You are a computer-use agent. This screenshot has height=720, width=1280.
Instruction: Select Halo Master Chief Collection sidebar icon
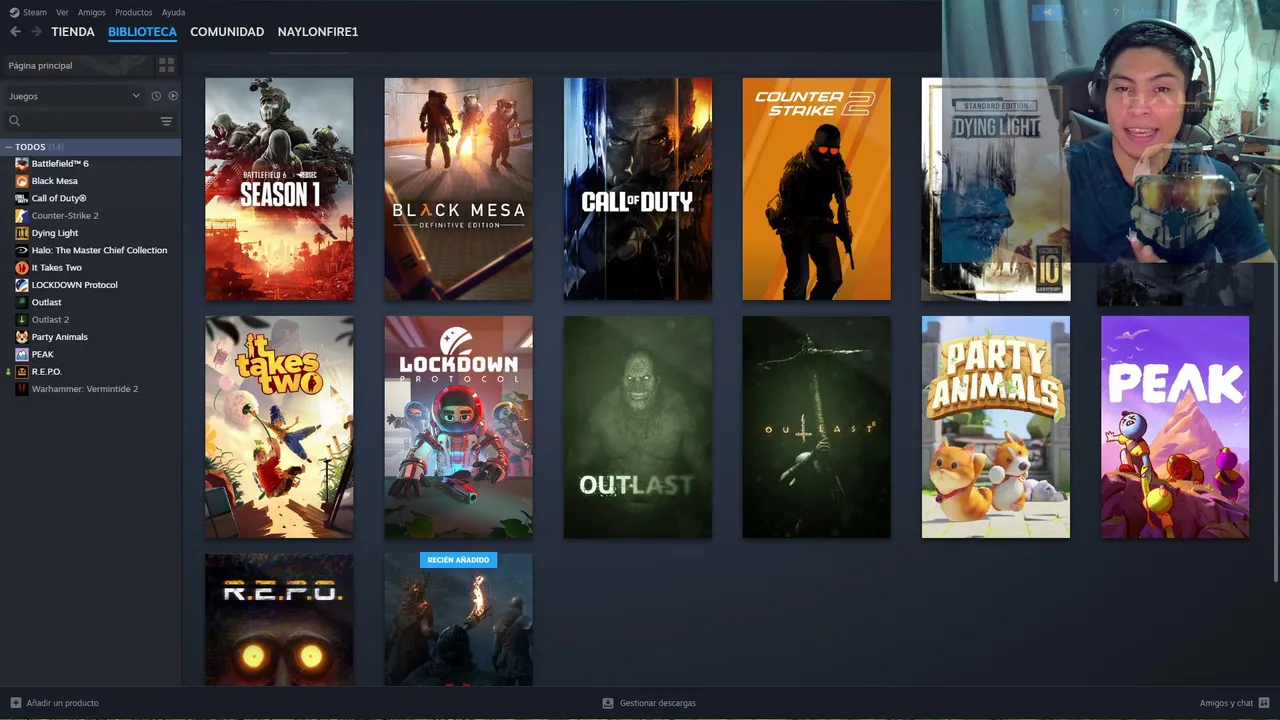[22, 250]
